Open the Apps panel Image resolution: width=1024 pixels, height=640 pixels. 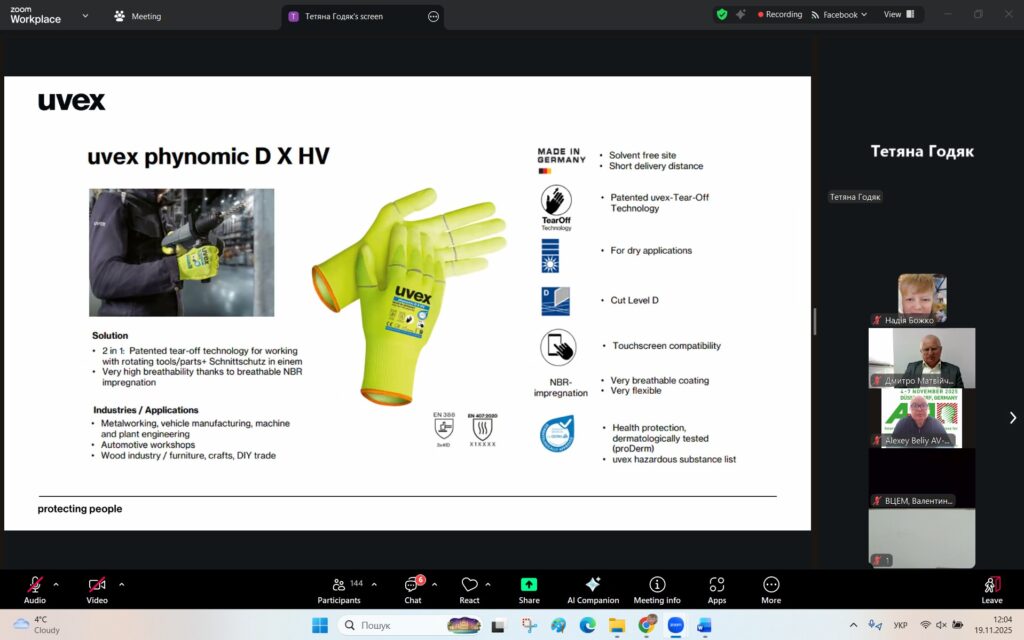point(717,589)
